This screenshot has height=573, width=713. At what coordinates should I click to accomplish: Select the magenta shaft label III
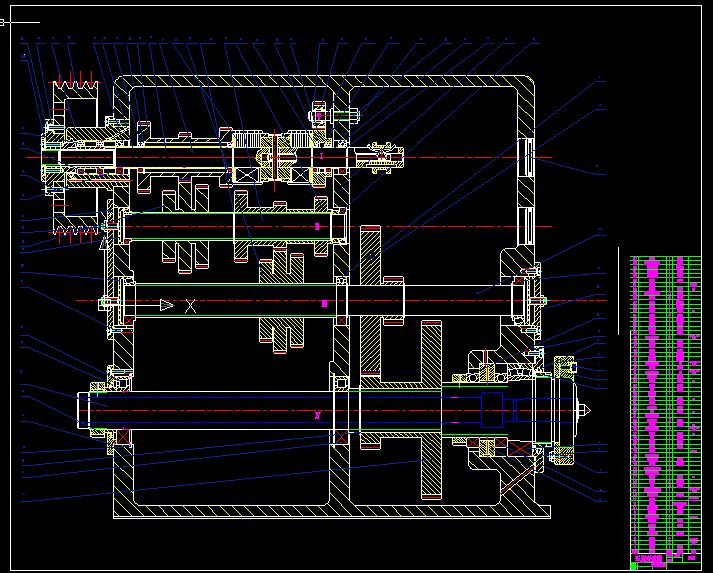coord(324,304)
